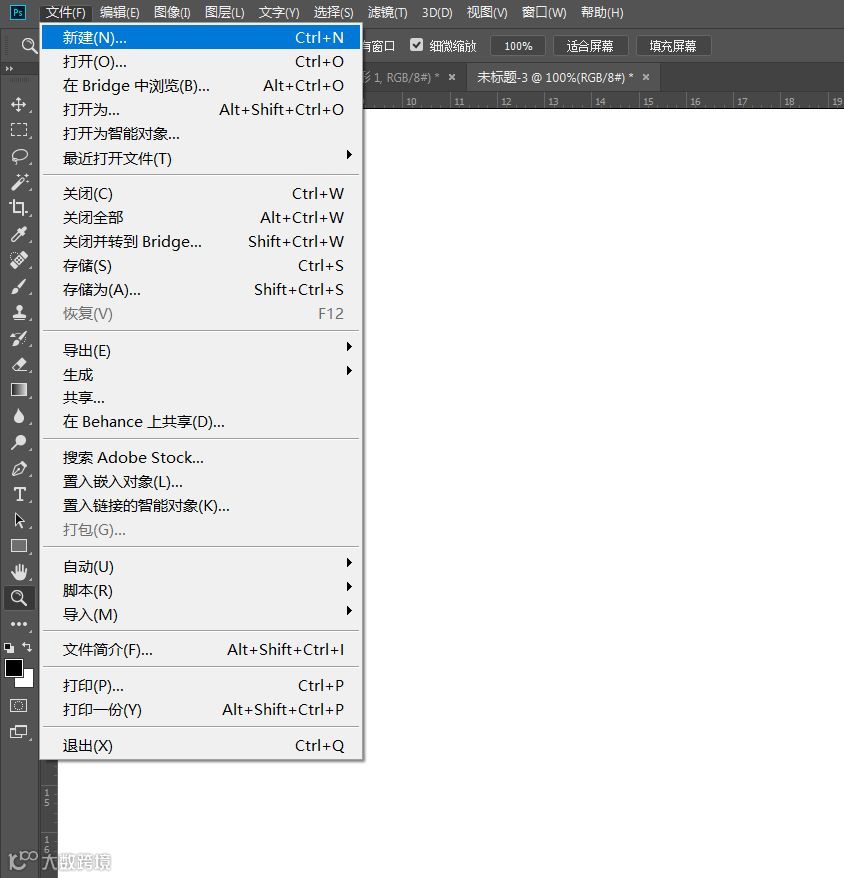This screenshot has height=878, width=844.
Task: Select the Healing Brush tool
Action: tap(19, 260)
